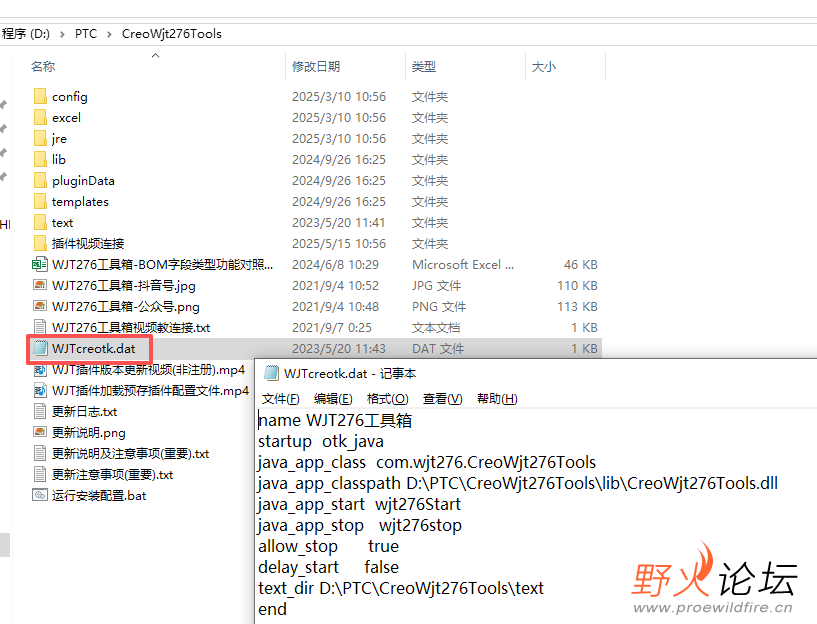Select file name WJT276工具箱-抖音号.jpg

click(123, 285)
